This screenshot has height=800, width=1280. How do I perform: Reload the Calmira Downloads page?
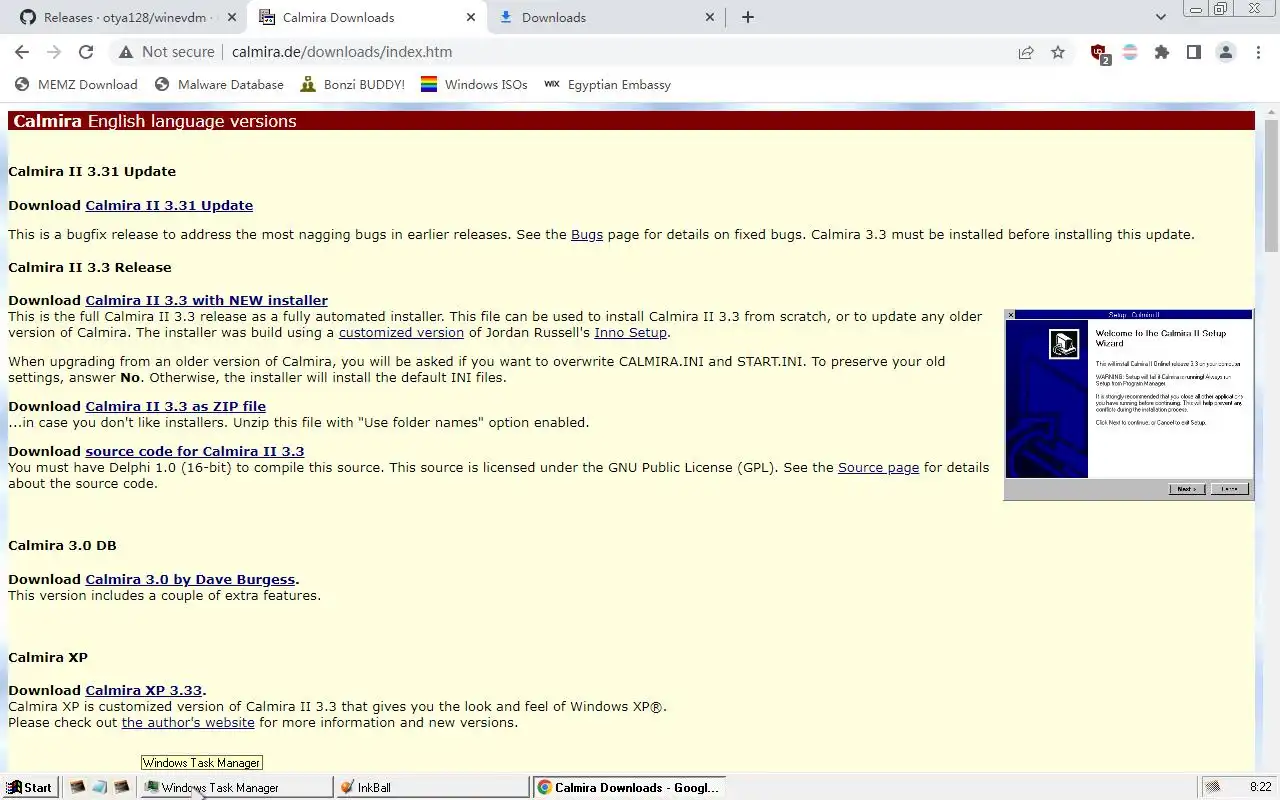(x=86, y=52)
